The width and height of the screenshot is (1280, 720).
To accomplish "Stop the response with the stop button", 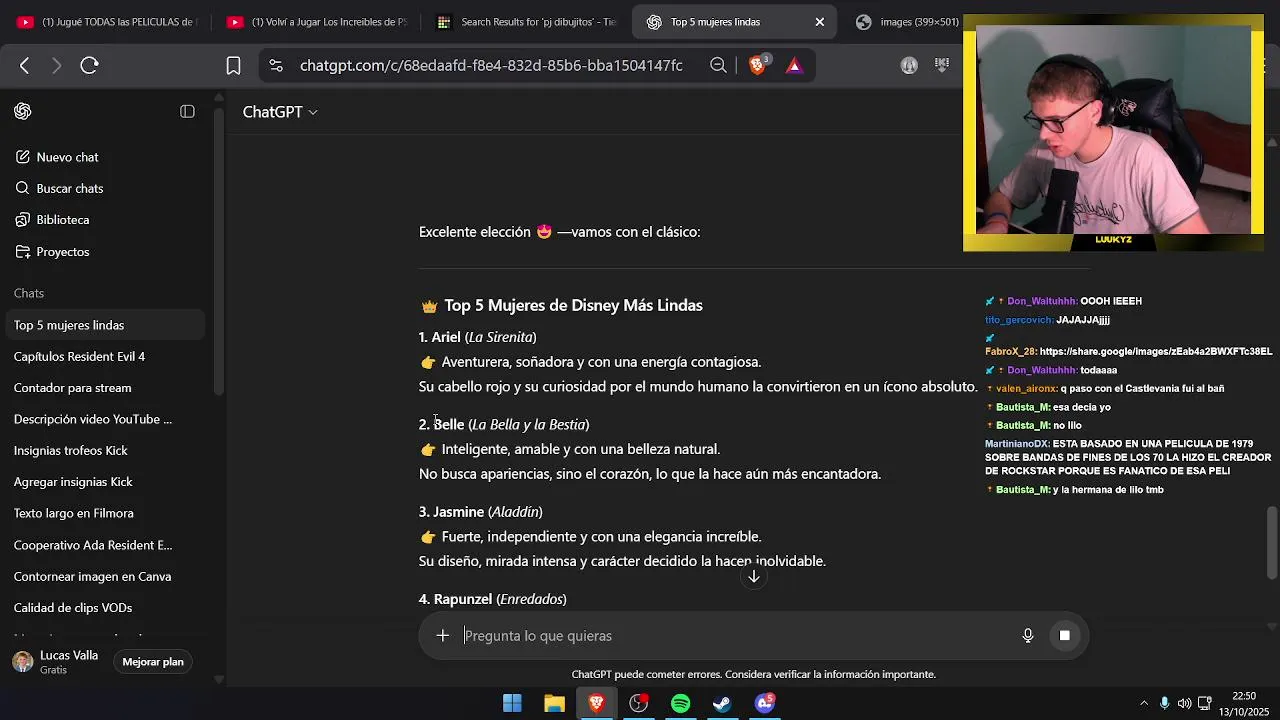I will [1065, 635].
